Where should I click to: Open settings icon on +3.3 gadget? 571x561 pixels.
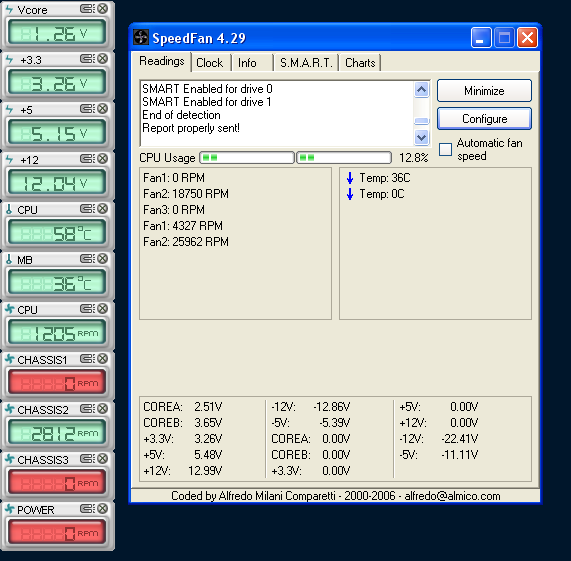(87, 58)
